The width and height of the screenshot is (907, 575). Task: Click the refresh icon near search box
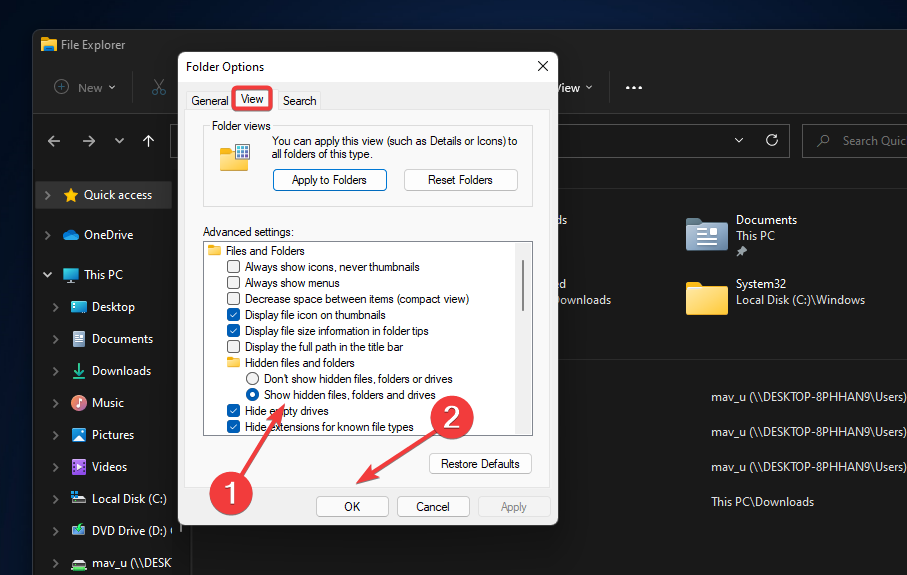tap(771, 141)
